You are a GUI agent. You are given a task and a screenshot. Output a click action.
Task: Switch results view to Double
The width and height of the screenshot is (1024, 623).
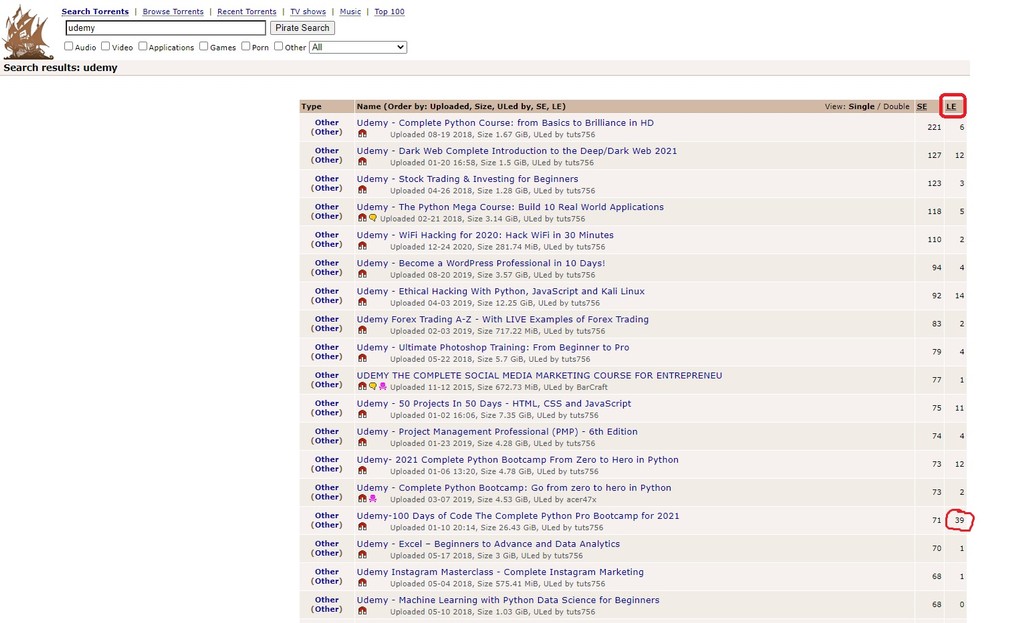(896, 106)
